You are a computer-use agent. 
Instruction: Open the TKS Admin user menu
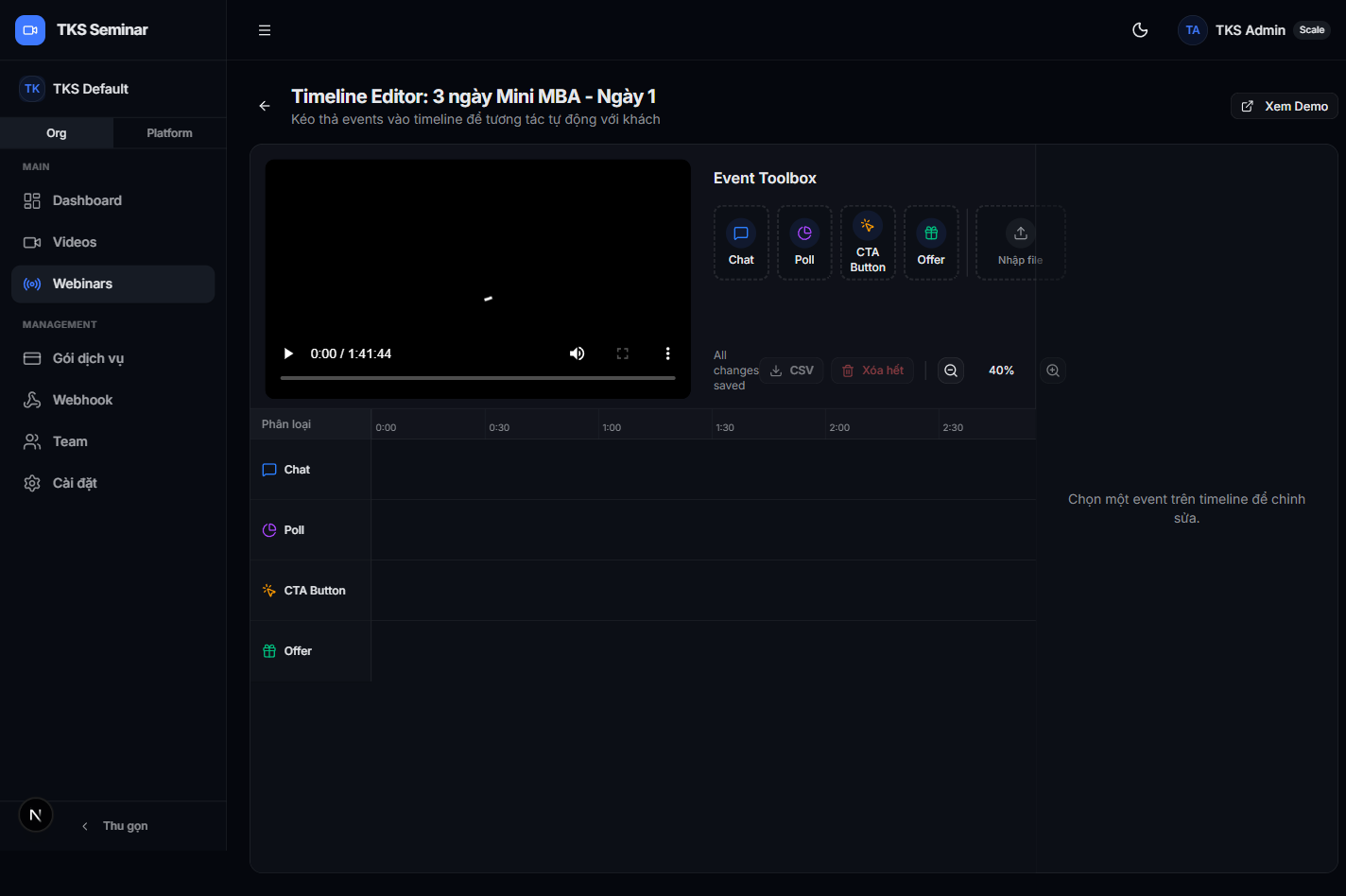(1254, 30)
